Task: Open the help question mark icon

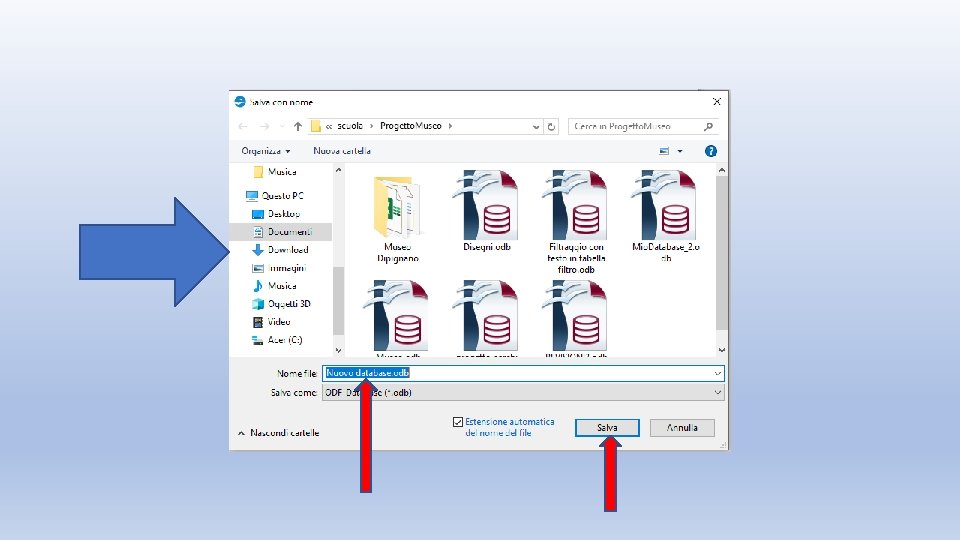Action: click(710, 151)
